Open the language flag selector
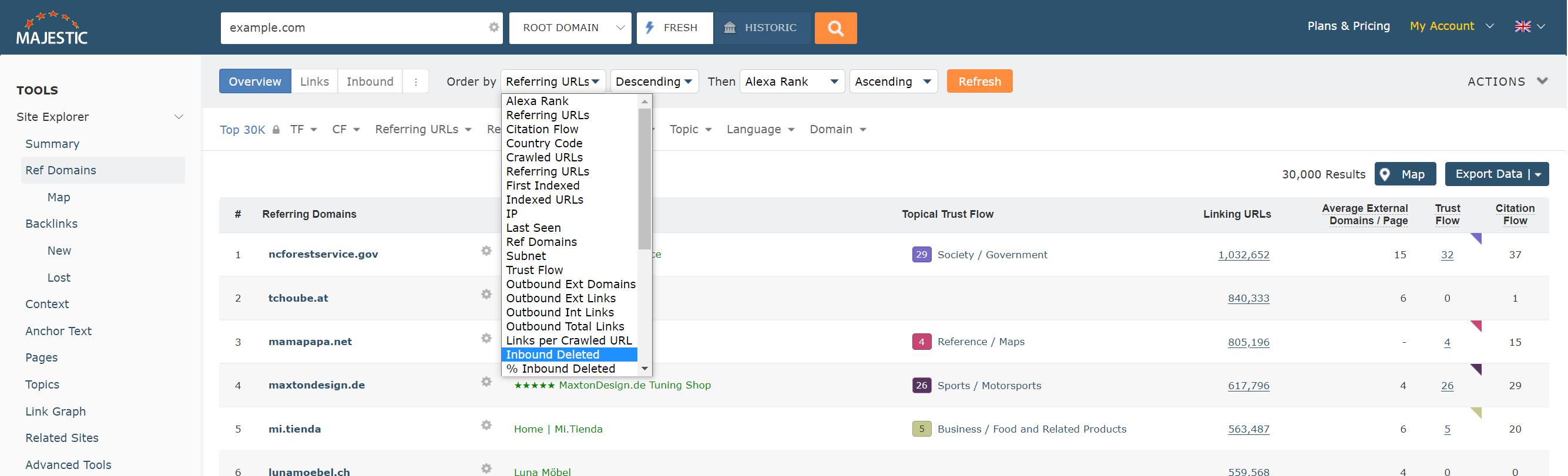 (x=1529, y=27)
